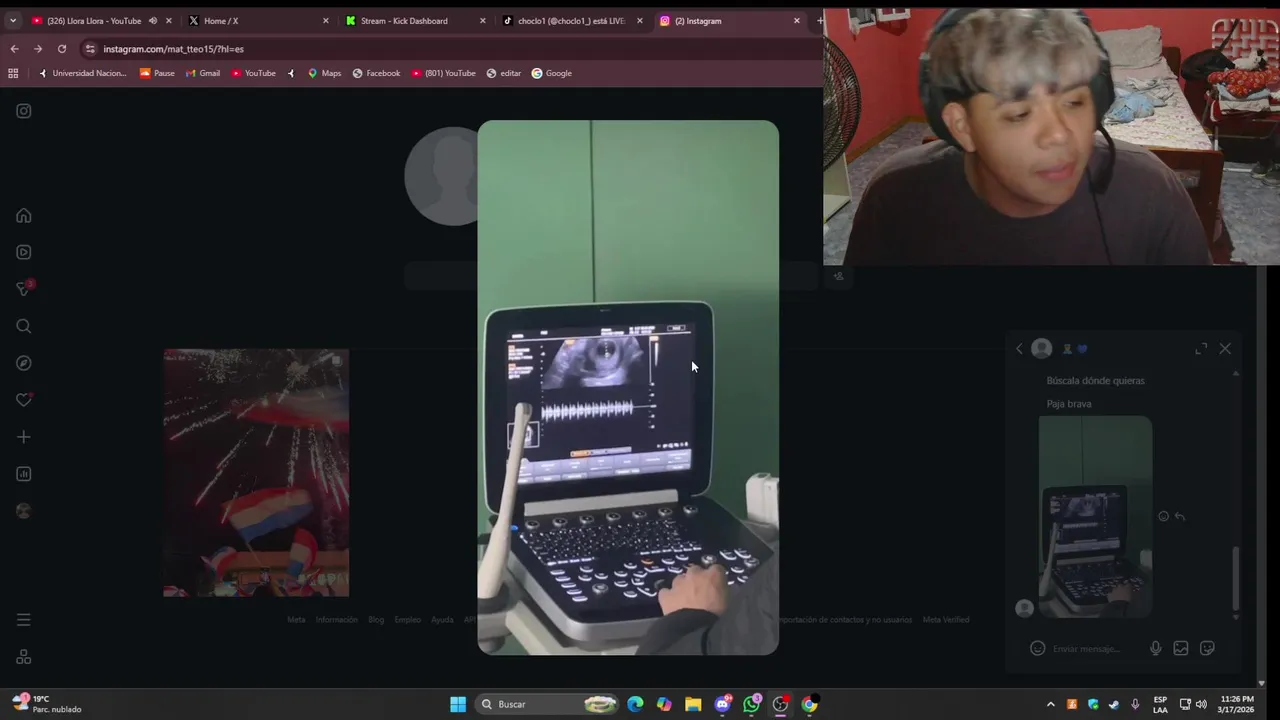Go back to previous page
The image size is (1280, 720).
click(x=14, y=48)
